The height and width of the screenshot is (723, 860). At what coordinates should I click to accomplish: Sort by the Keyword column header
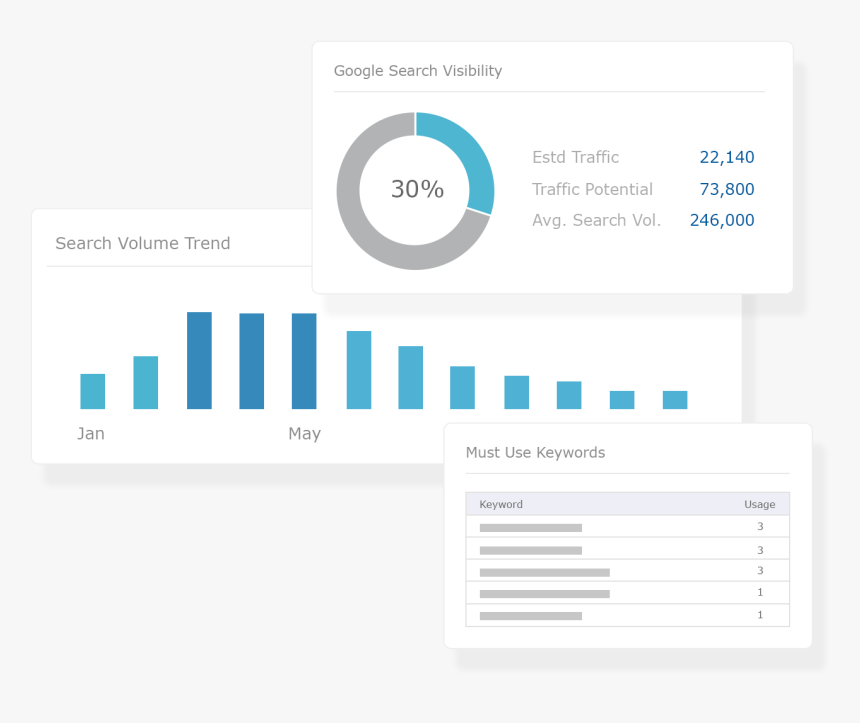(x=501, y=504)
